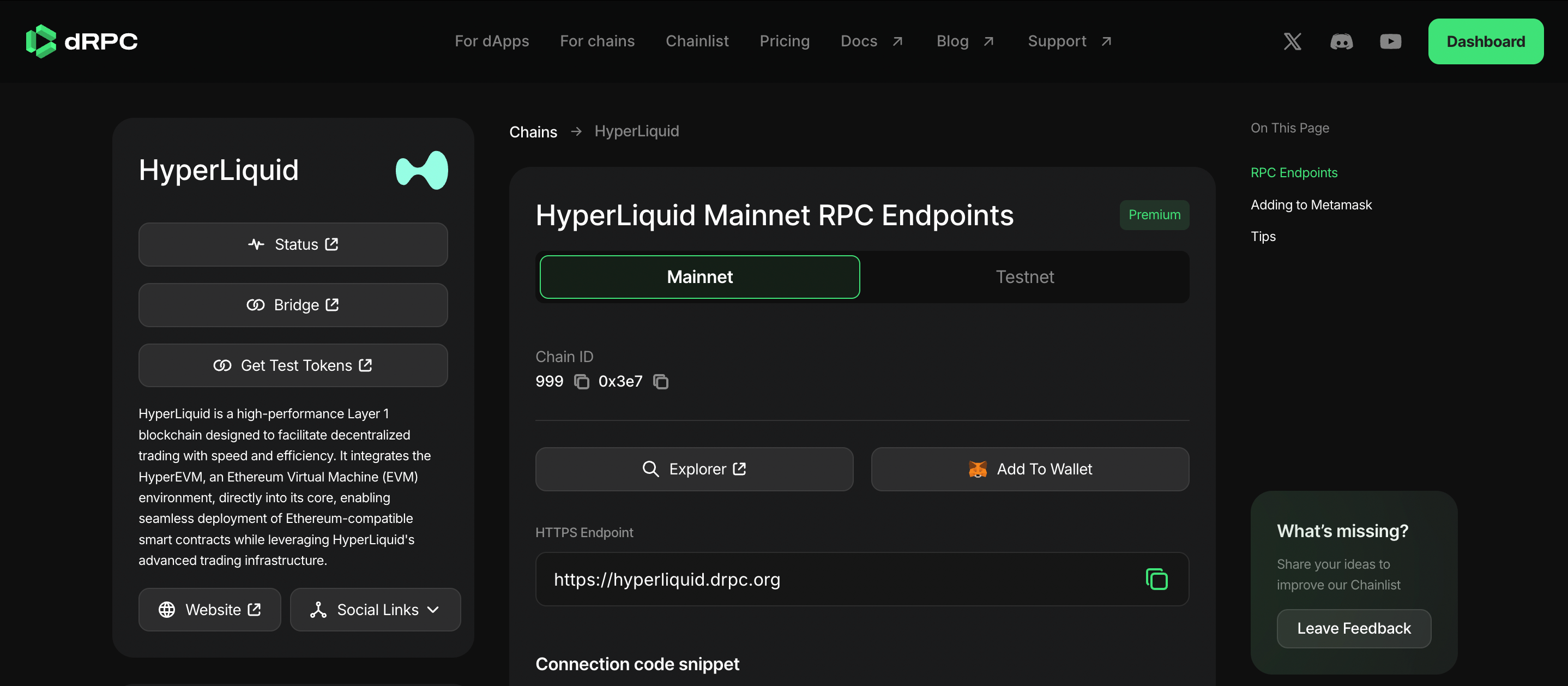This screenshot has height=686, width=1568.
Task: Open the Dashboard button
Action: pyautogui.click(x=1485, y=41)
